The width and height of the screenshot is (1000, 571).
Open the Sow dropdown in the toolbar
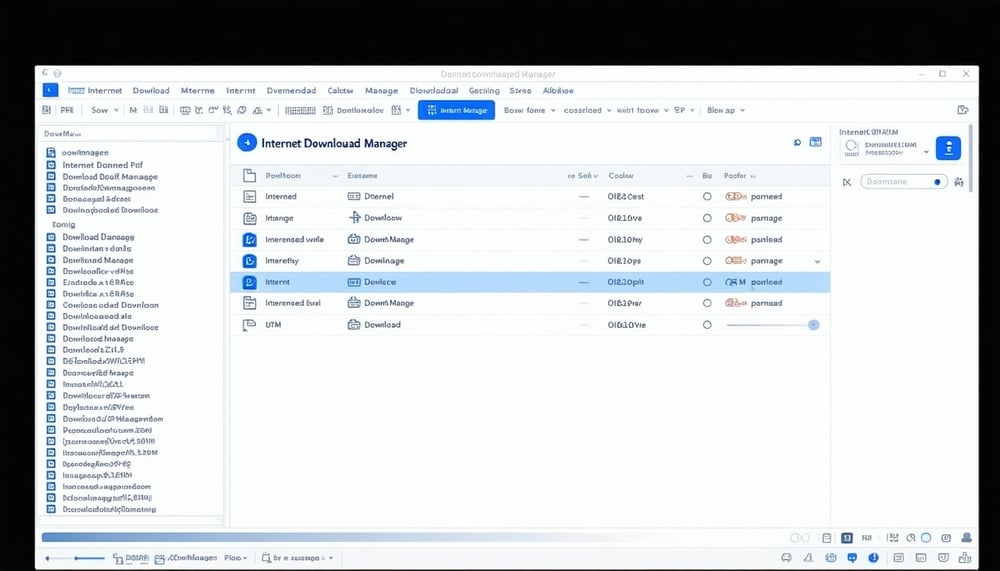[x=104, y=110]
